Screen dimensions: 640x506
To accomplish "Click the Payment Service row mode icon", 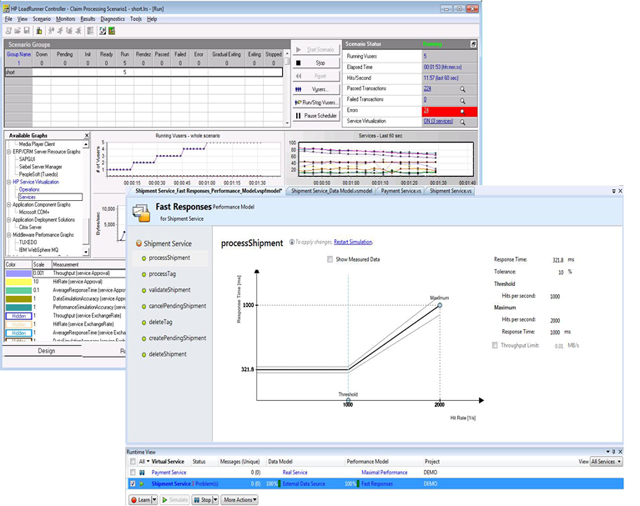I will click(142, 473).
